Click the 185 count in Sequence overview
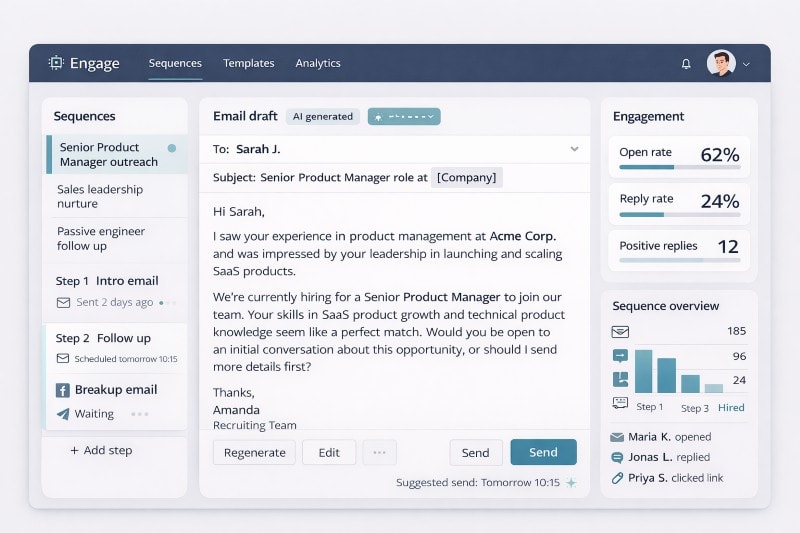The height and width of the screenshot is (533, 800). (x=736, y=331)
